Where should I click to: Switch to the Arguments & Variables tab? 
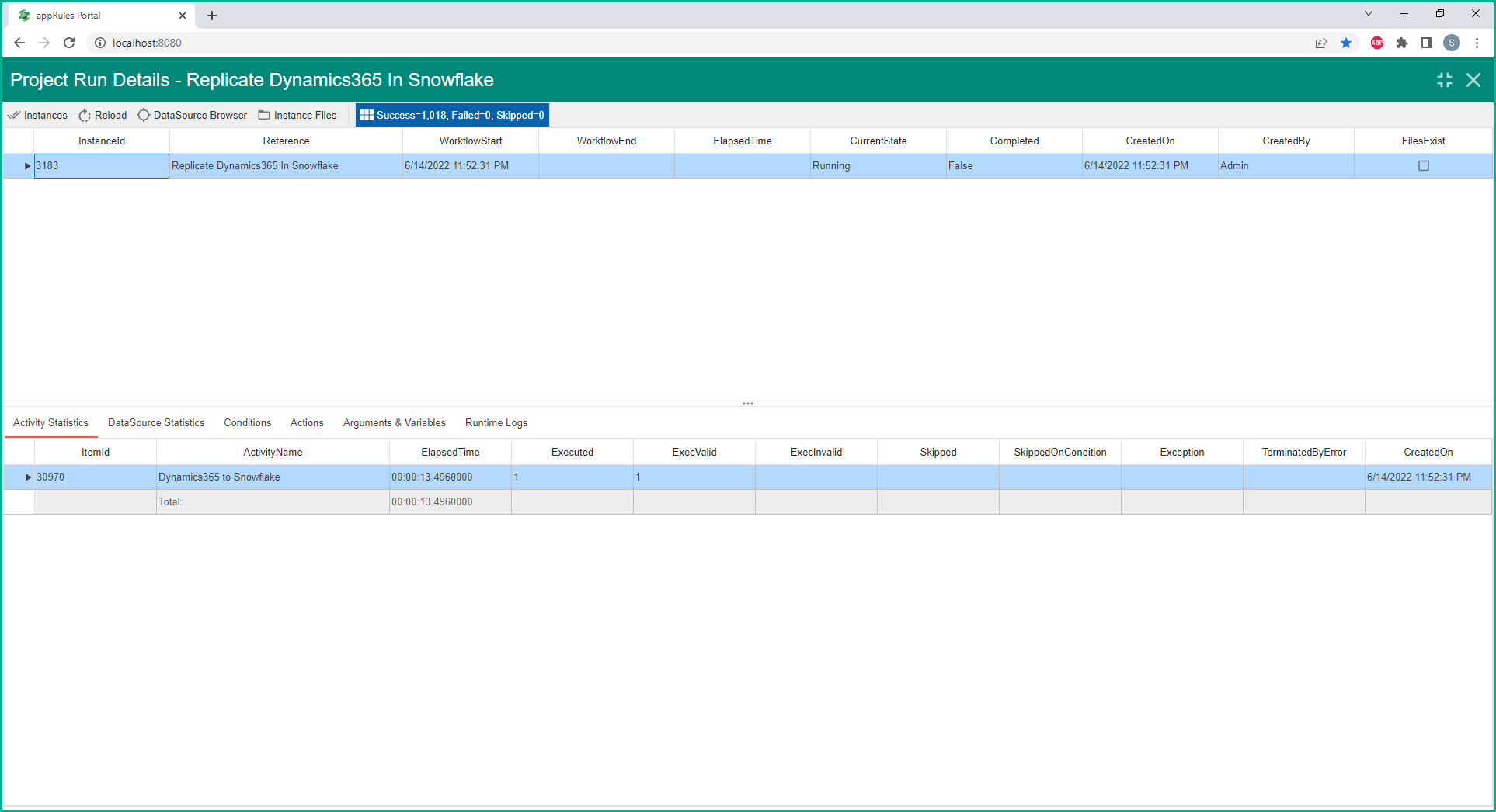394,423
